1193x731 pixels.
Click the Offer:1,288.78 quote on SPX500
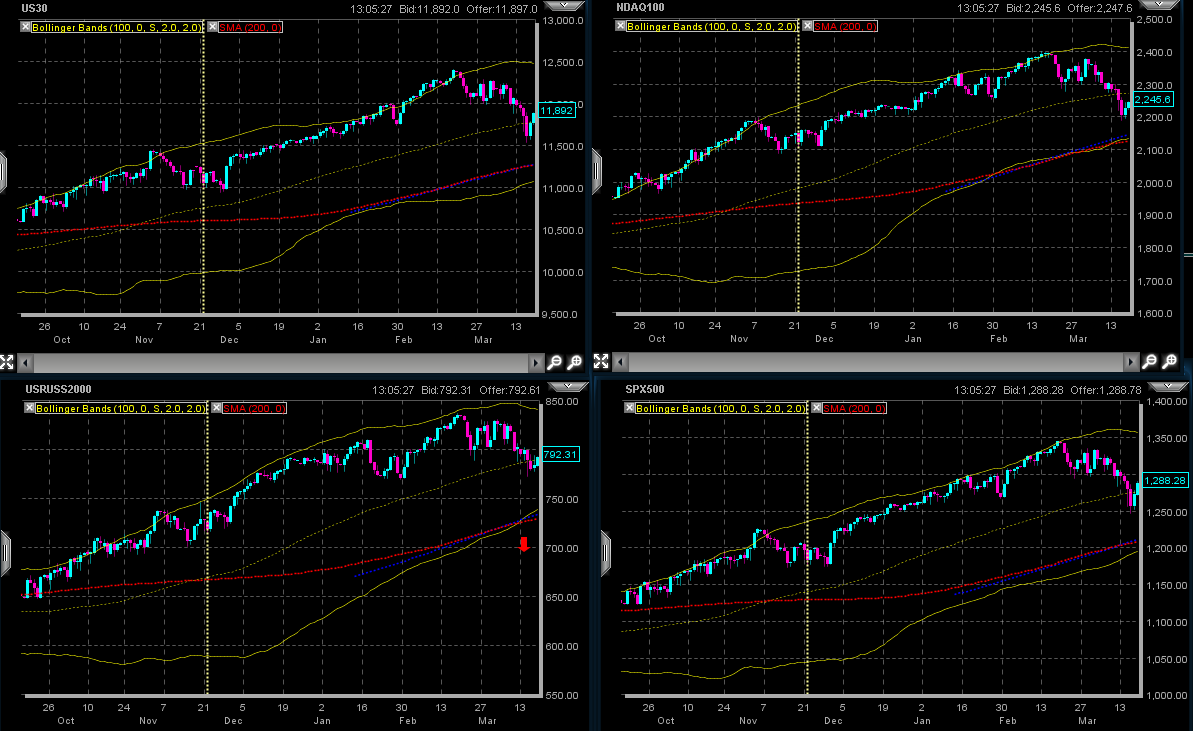click(1106, 390)
